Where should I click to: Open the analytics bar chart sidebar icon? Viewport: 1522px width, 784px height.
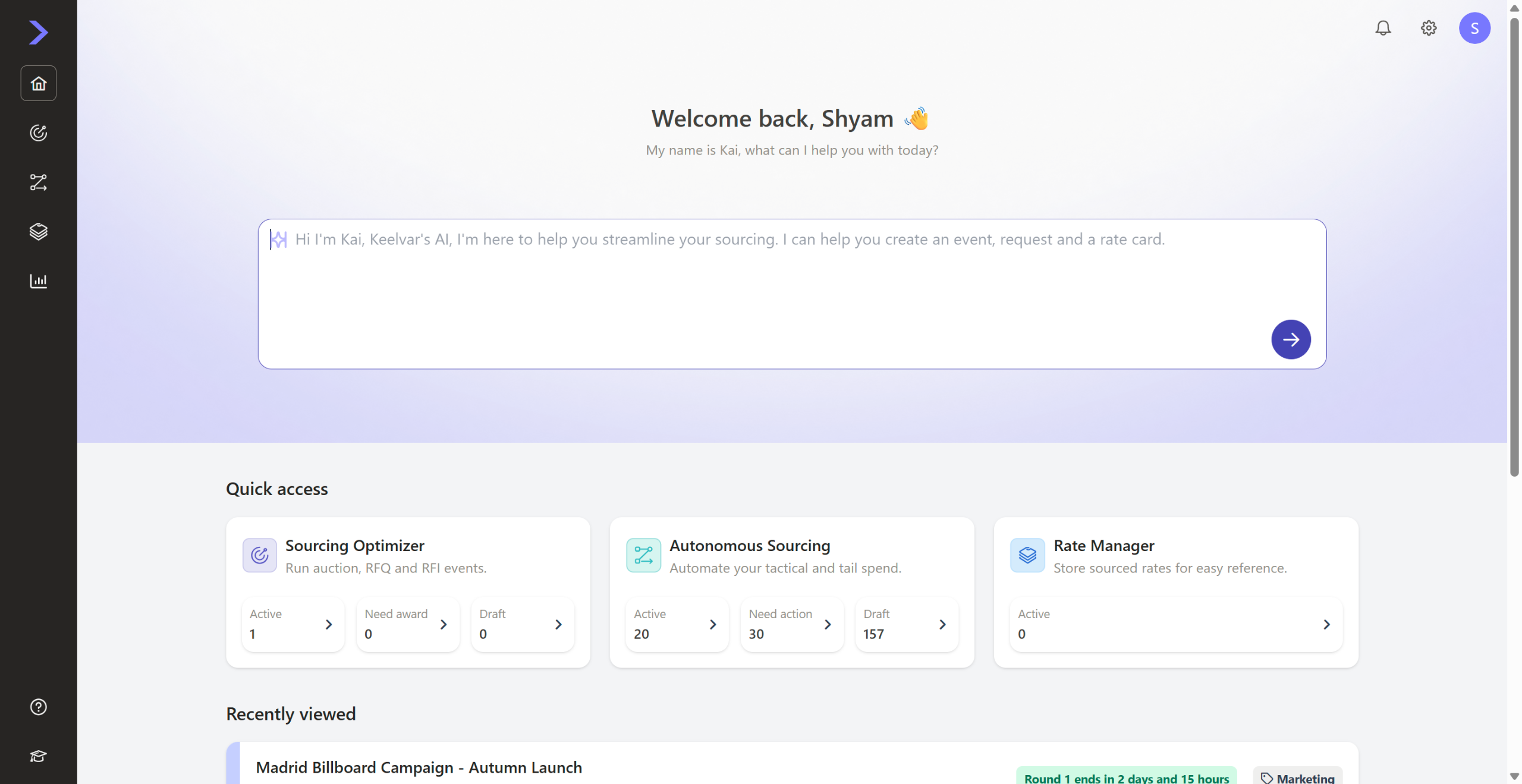(x=39, y=281)
